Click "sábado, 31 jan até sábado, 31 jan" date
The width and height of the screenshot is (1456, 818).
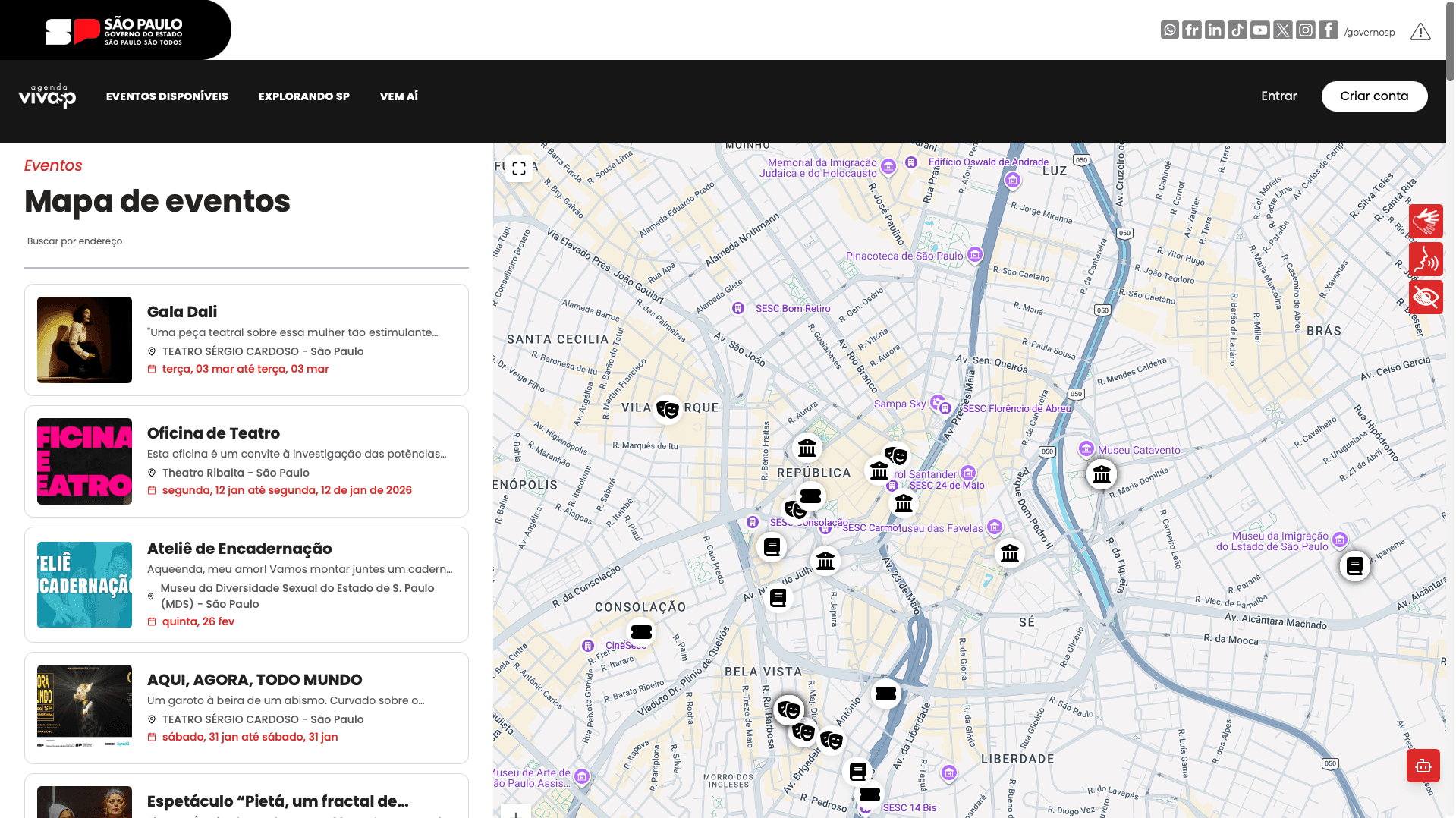(x=250, y=737)
